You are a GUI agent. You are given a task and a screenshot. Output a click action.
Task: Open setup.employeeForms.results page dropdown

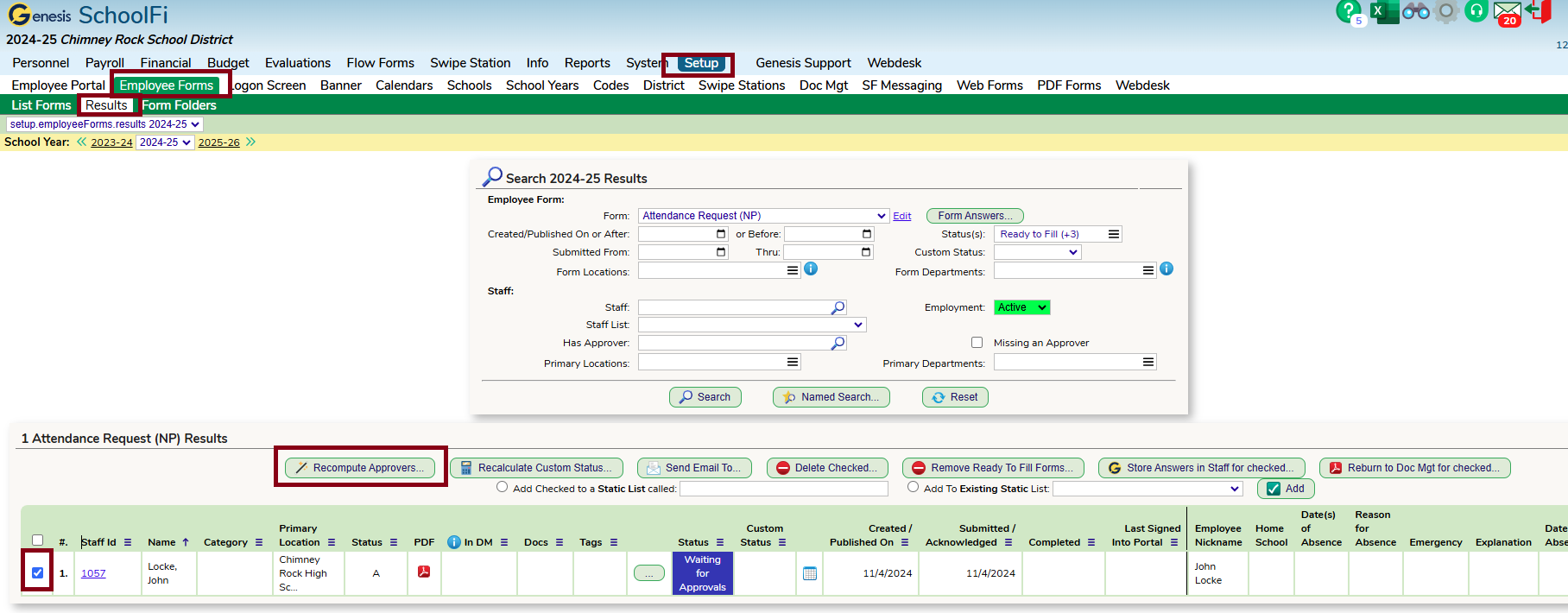tap(104, 124)
